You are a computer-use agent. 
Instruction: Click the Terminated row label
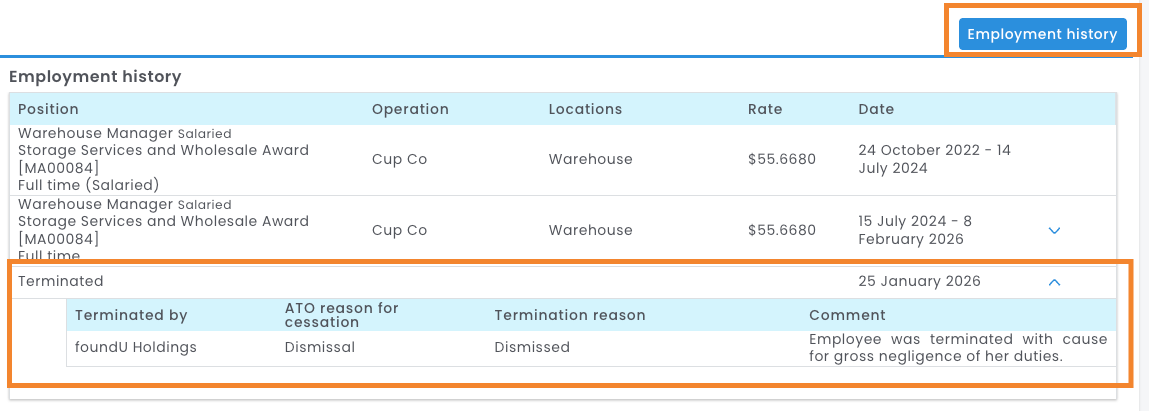pyautogui.click(x=61, y=282)
